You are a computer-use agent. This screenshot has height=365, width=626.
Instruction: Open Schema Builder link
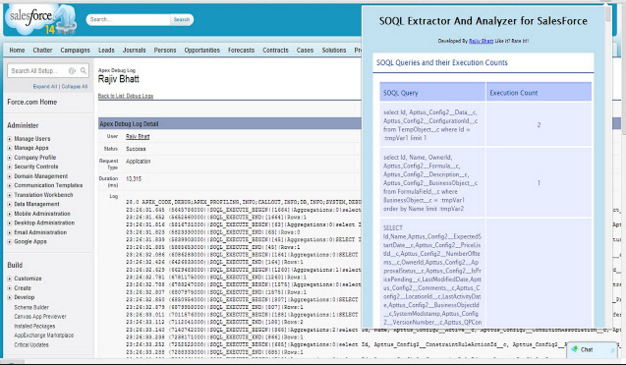pyautogui.click(x=32, y=307)
